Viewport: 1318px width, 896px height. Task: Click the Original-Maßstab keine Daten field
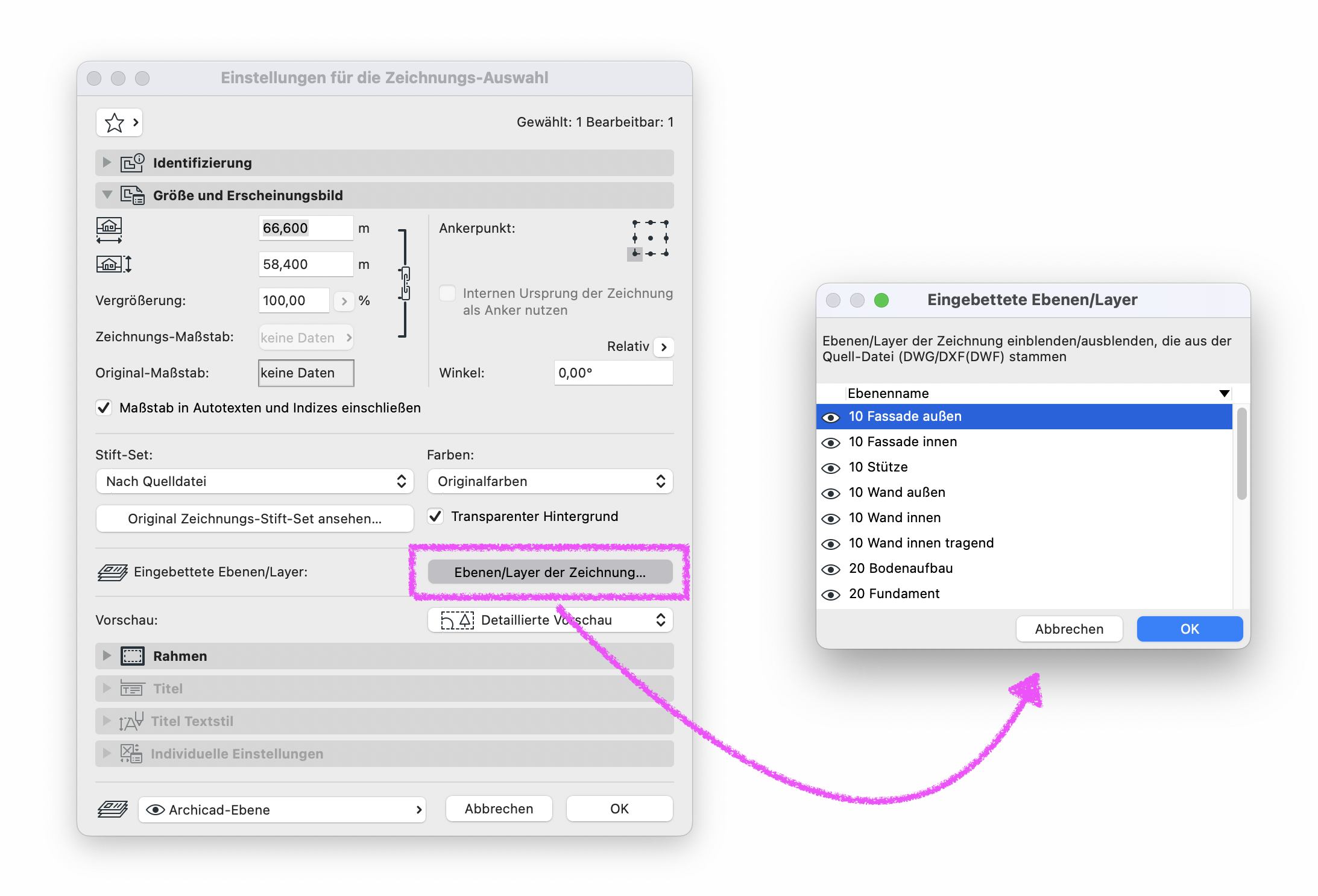click(306, 373)
